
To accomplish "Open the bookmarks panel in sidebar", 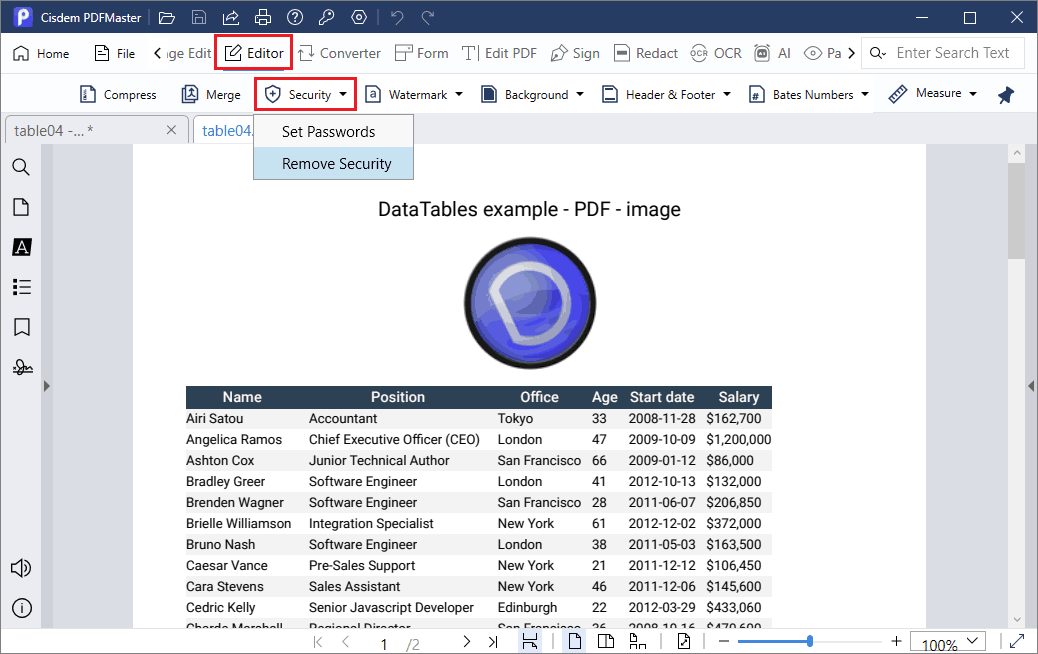I will click(21, 327).
